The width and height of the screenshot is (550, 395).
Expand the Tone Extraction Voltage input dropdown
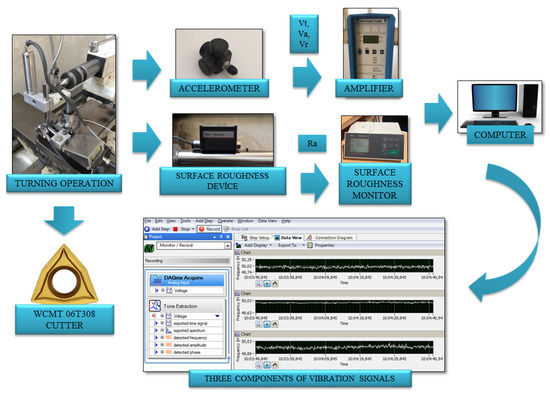[217, 316]
